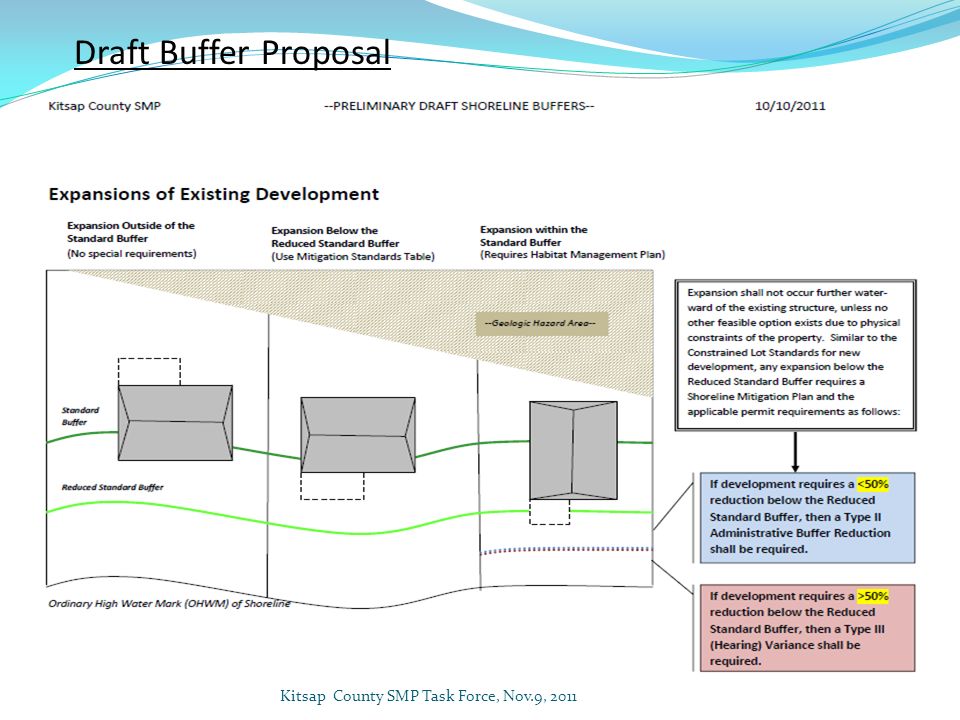This screenshot has height=720, width=960.
Task: Click the '--Geologic Hazard Area--' label box
Action: click(x=542, y=323)
